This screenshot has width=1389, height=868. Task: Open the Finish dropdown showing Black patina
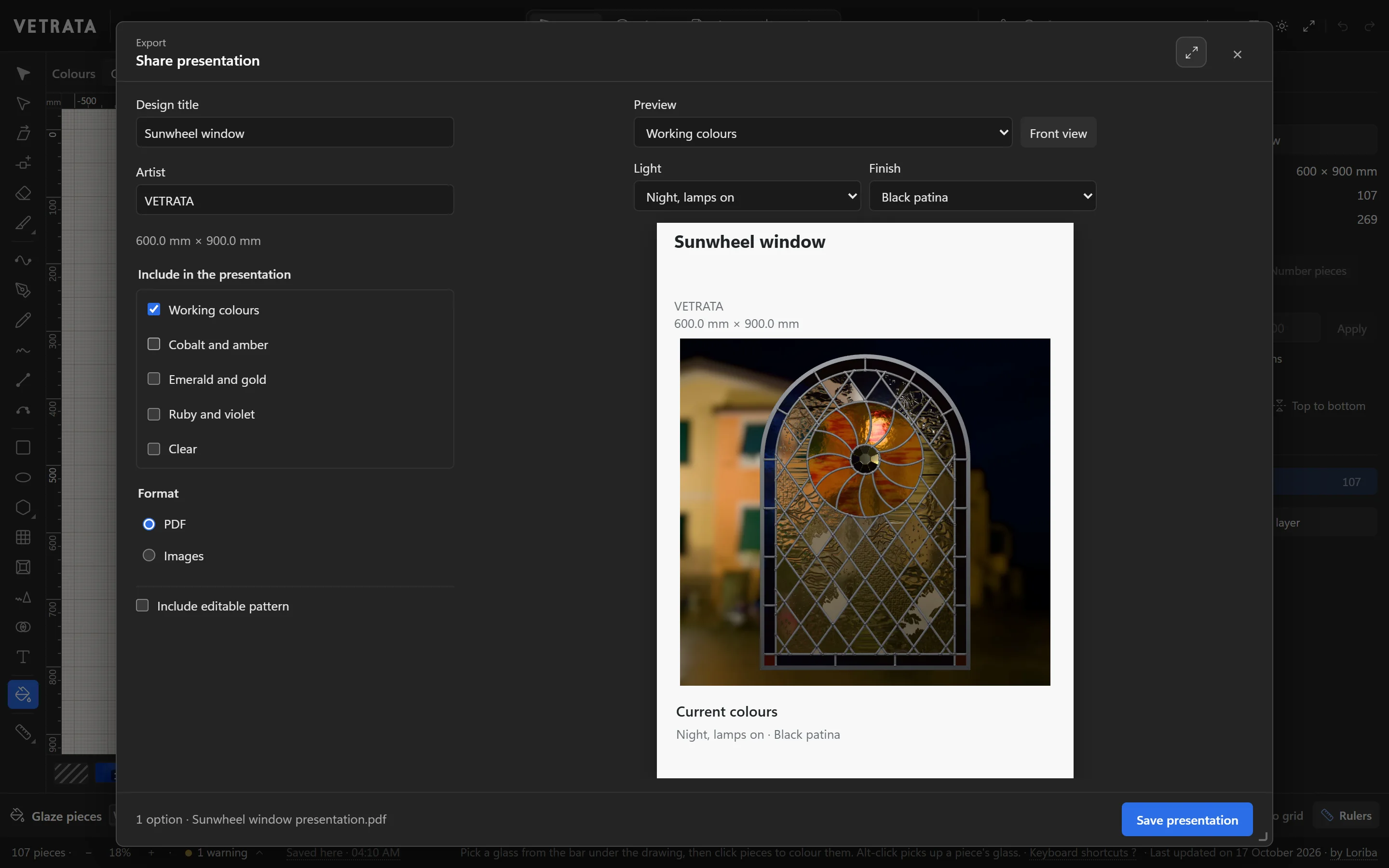tap(982, 197)
